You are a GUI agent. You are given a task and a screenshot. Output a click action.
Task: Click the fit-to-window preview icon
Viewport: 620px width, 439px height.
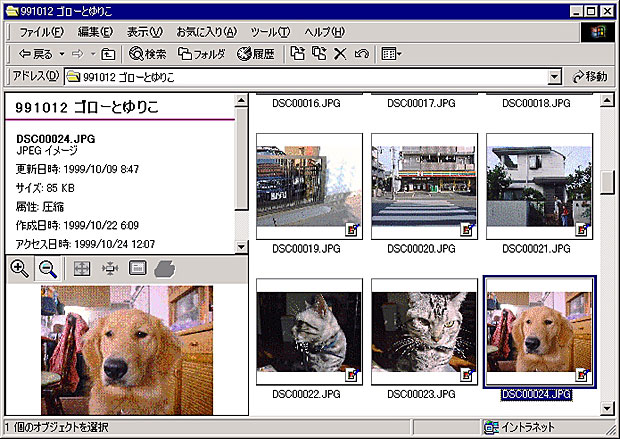(x=82, y=269)
